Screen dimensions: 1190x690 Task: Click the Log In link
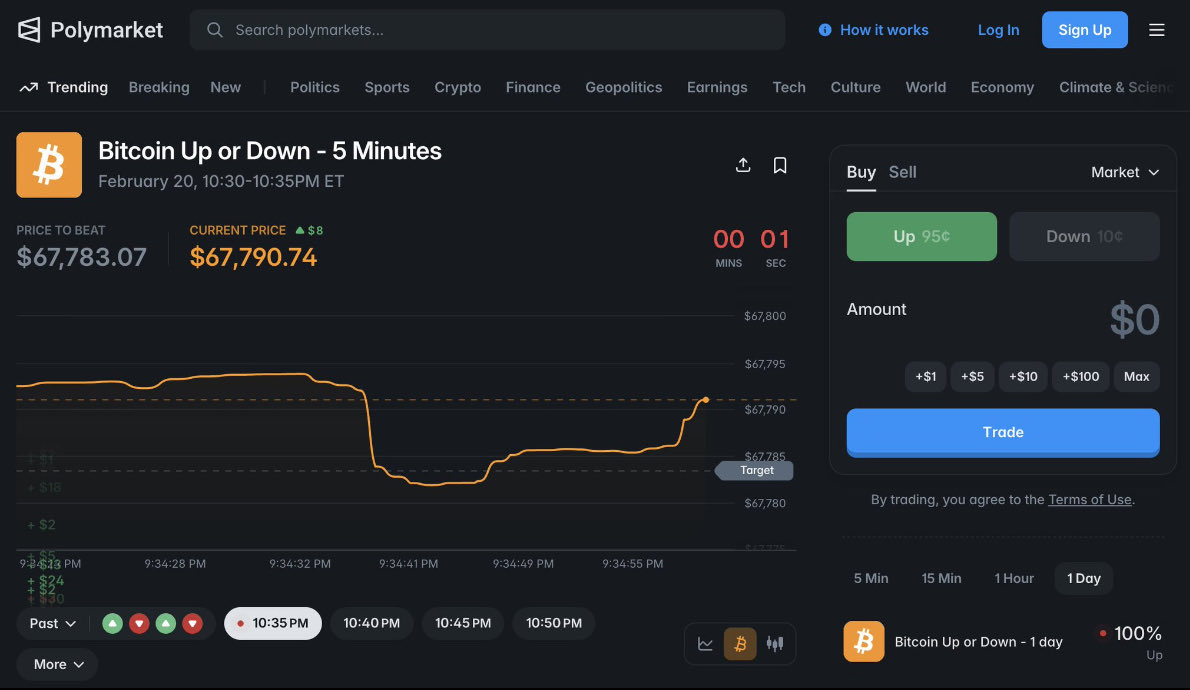point(998,30)
